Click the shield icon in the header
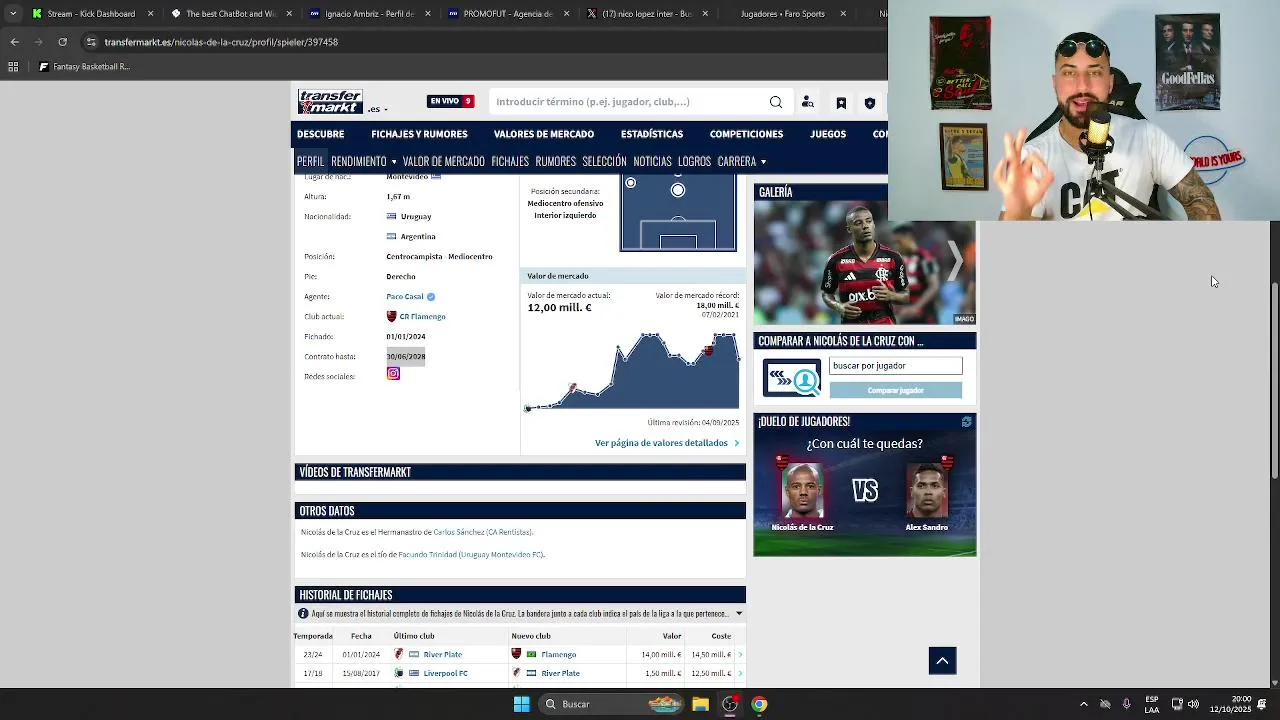 870,102
